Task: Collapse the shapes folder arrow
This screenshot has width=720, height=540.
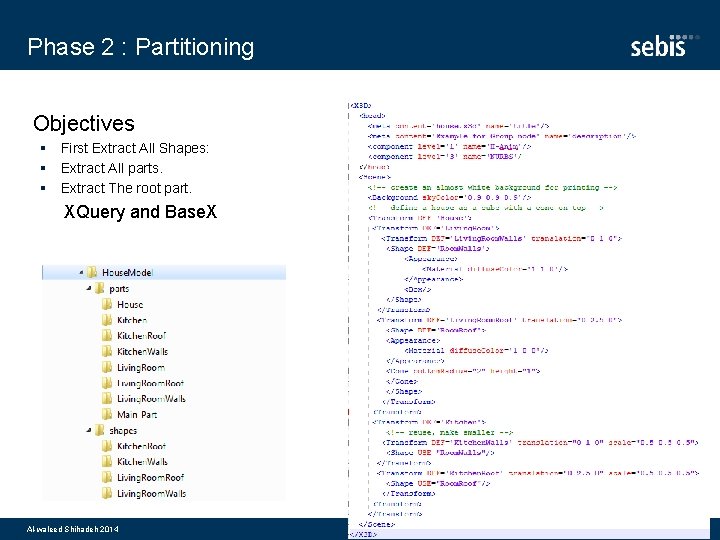Action: pos(89,430)
